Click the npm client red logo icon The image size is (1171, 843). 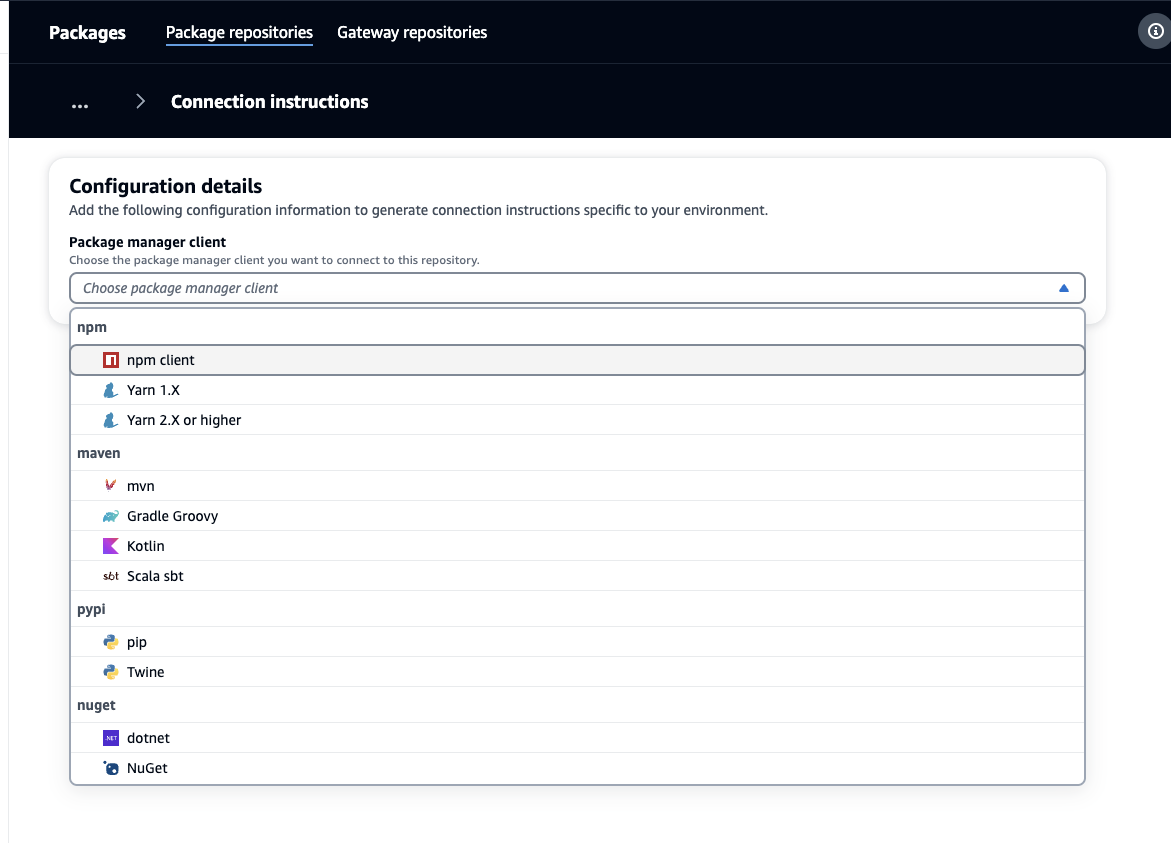111,360
